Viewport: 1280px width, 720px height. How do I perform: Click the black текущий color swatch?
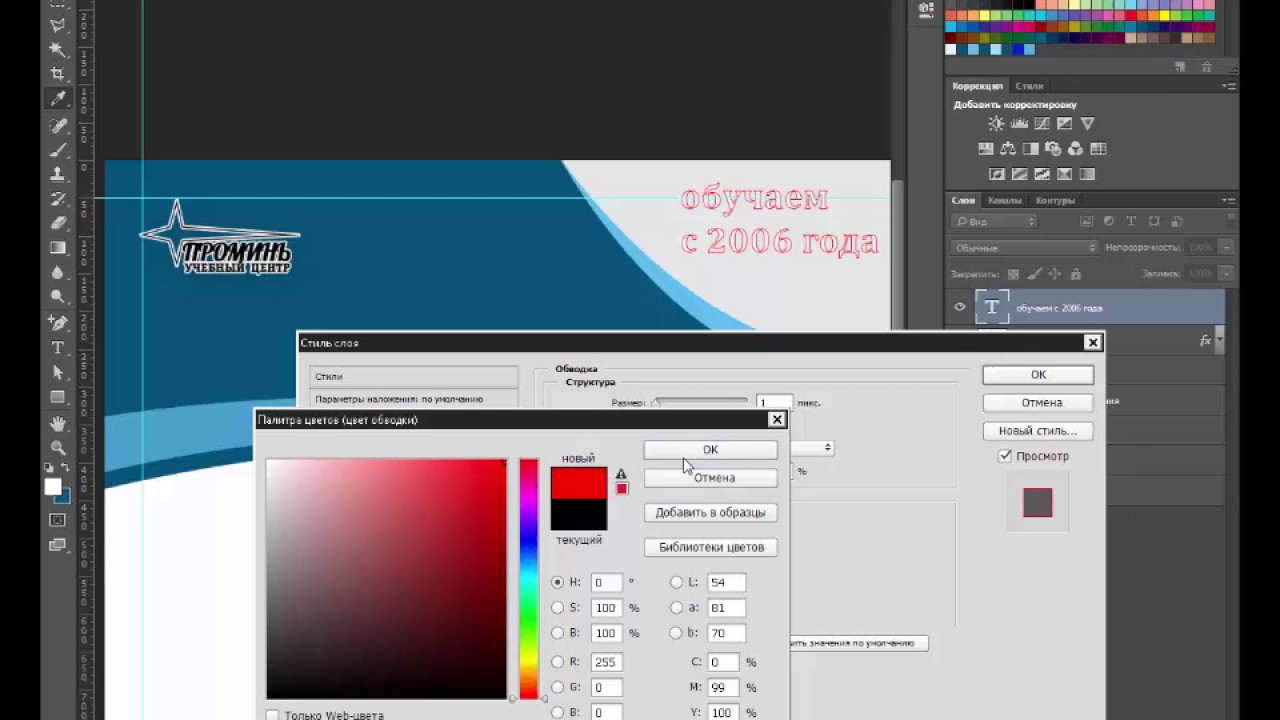[x=579, y=515]
